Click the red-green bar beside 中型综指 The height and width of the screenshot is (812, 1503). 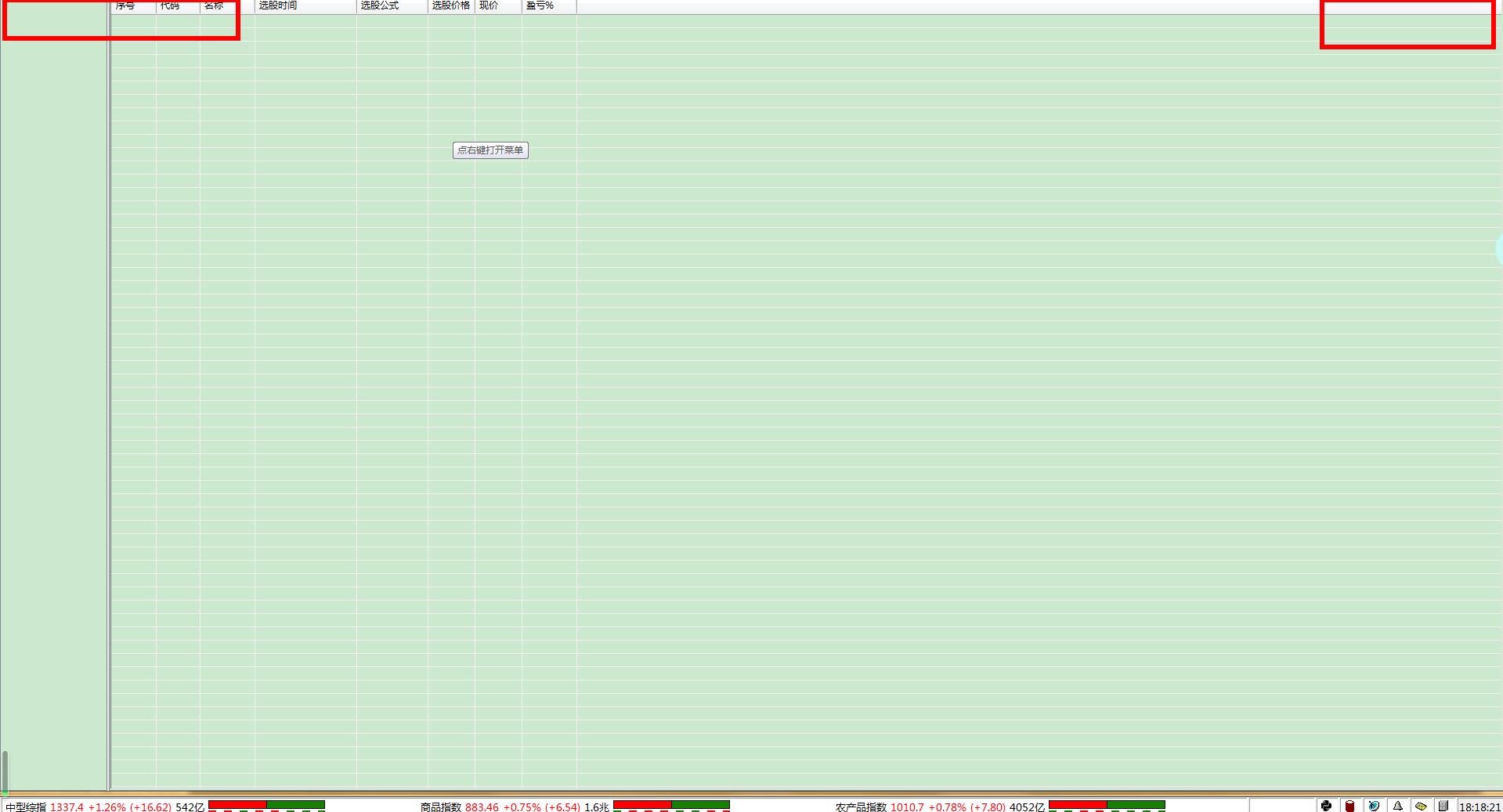(266, 805)
